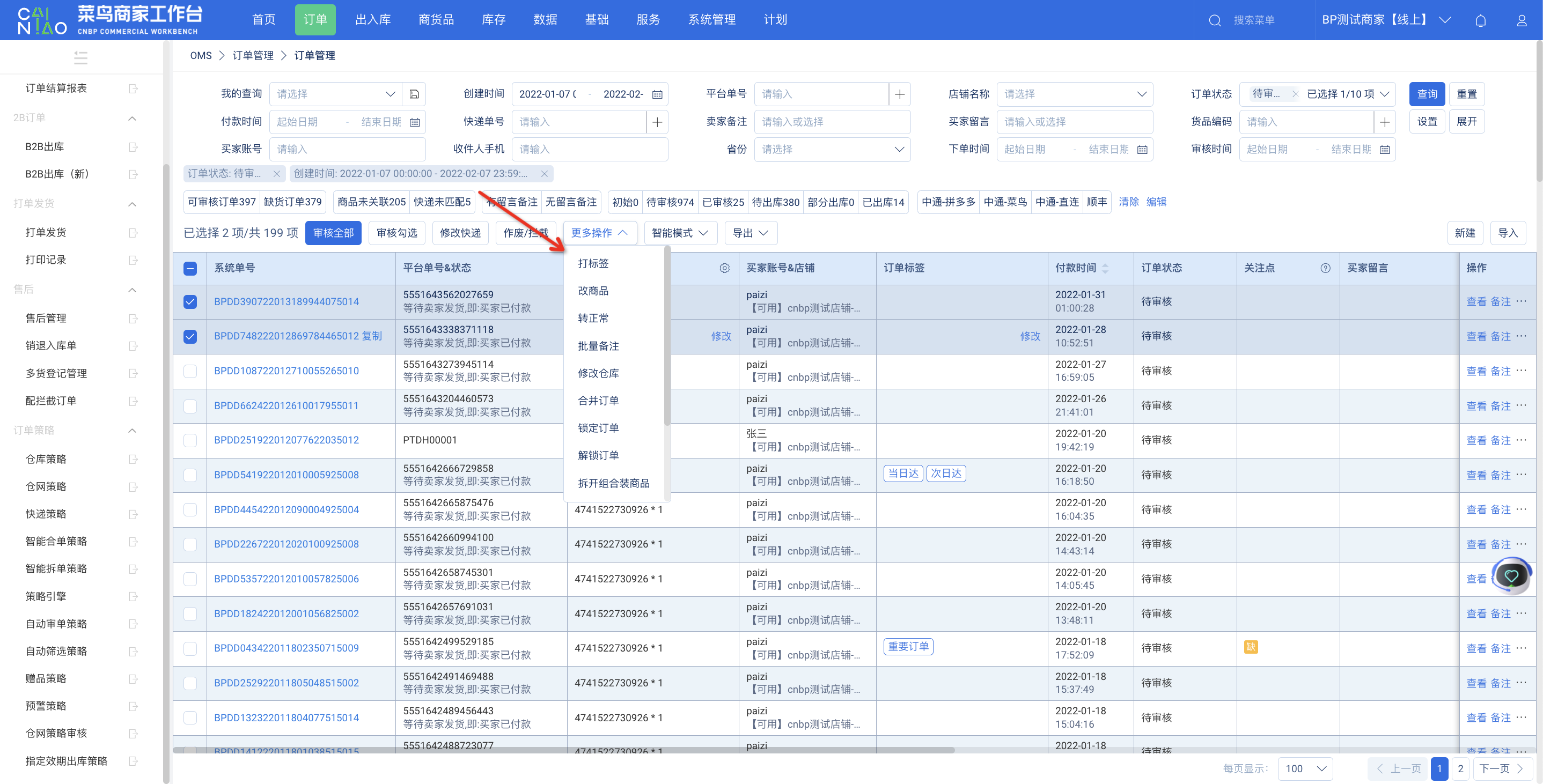Open the 店铺名称 dropdown
The width and height of the screenshot is (1543, 784).
click(1075, 94)
